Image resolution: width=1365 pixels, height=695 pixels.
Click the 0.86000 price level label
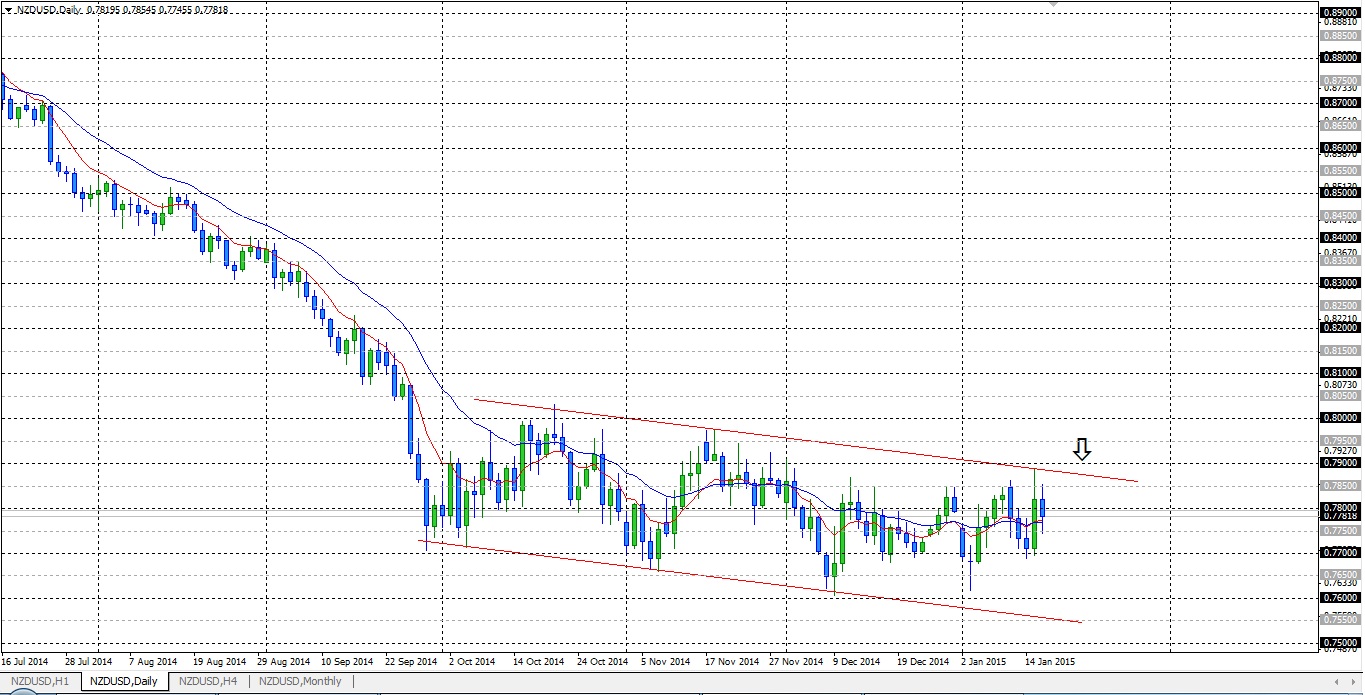tap(1340, 147)
